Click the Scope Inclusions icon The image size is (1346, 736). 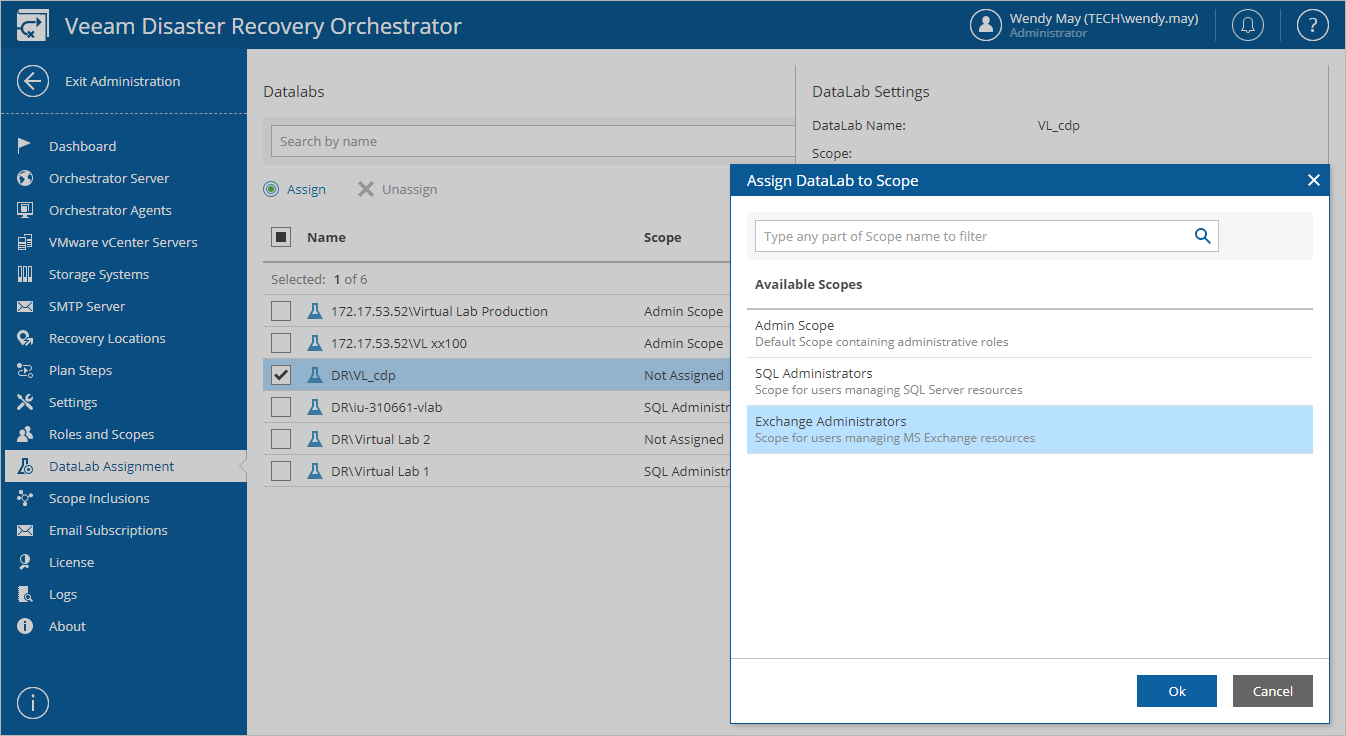click(26, 498)
